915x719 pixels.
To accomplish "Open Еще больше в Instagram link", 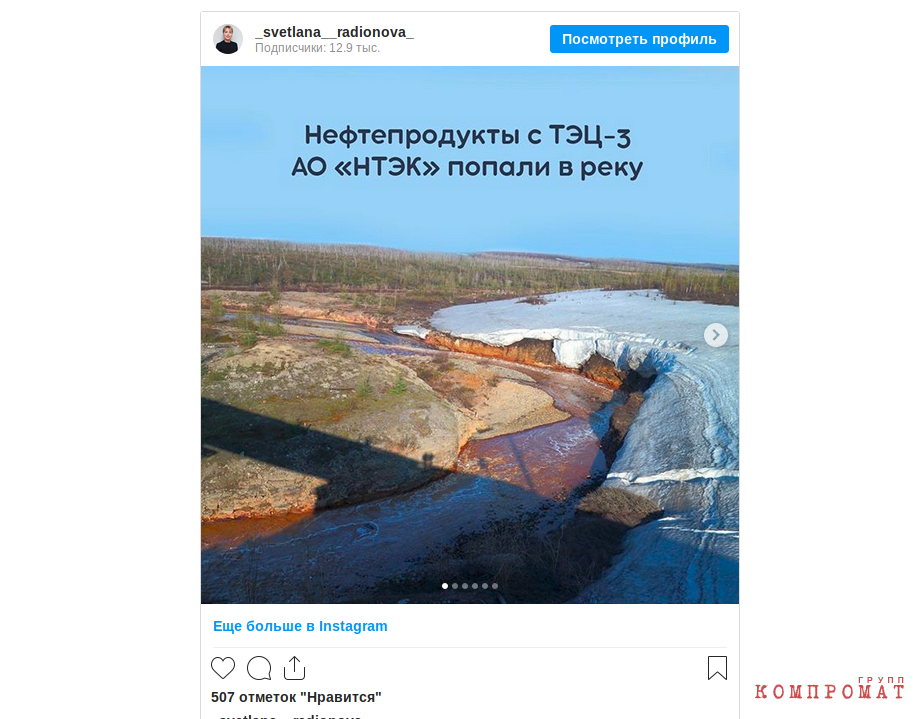I will tap(300, 626).
